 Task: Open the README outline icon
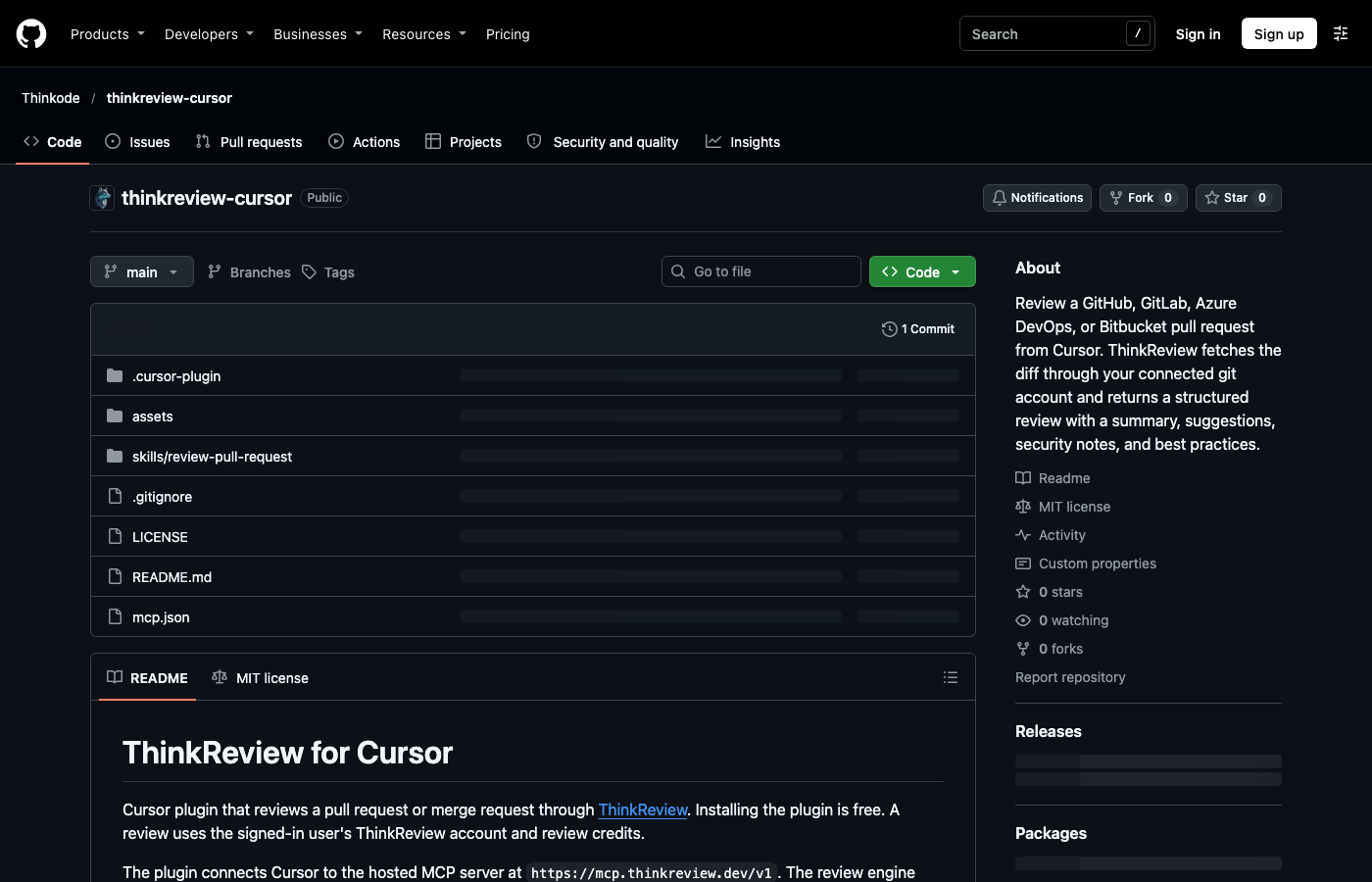coord(950,677)
